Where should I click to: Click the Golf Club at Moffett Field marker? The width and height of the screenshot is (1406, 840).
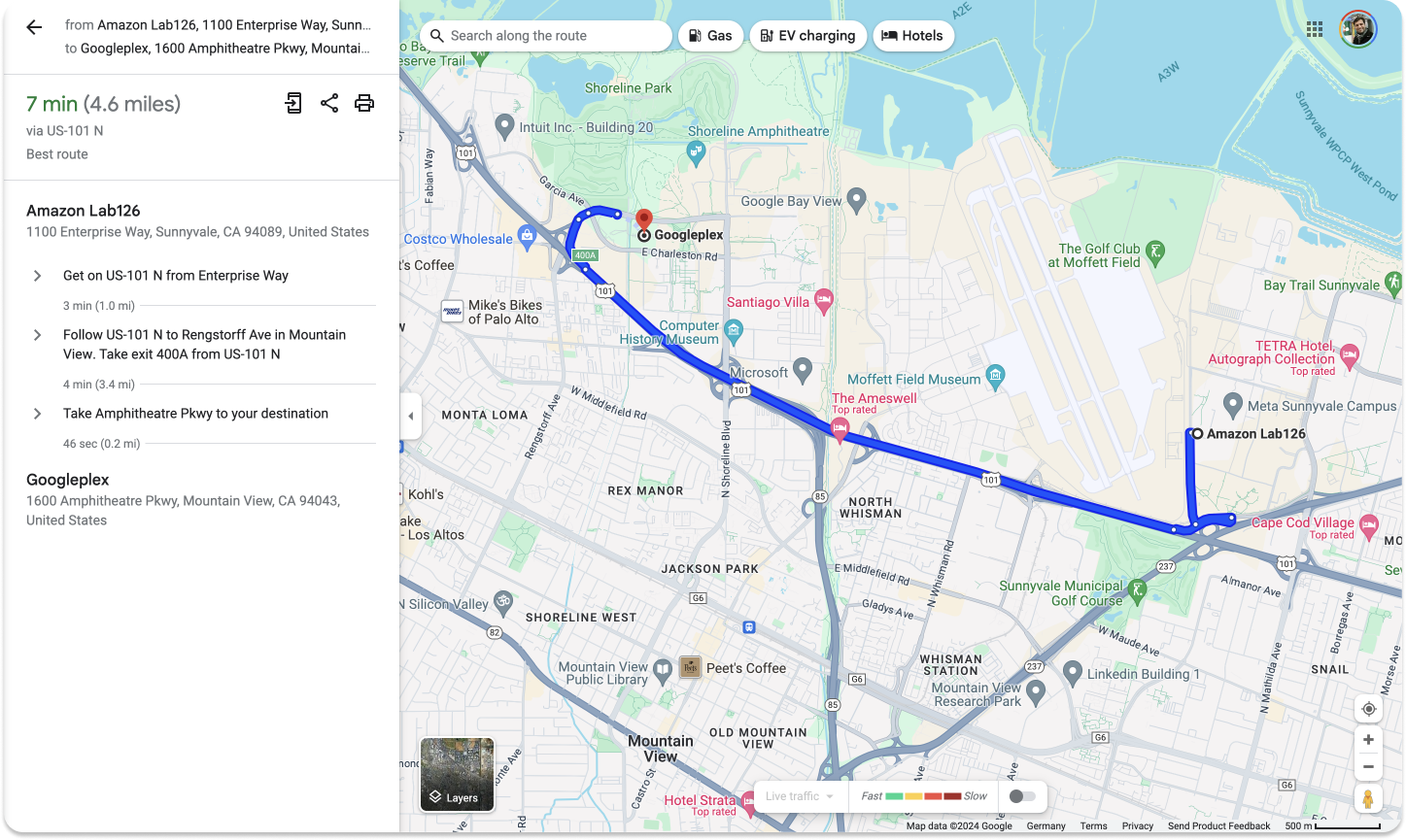pyautogui.click(x=1155, y=252)
